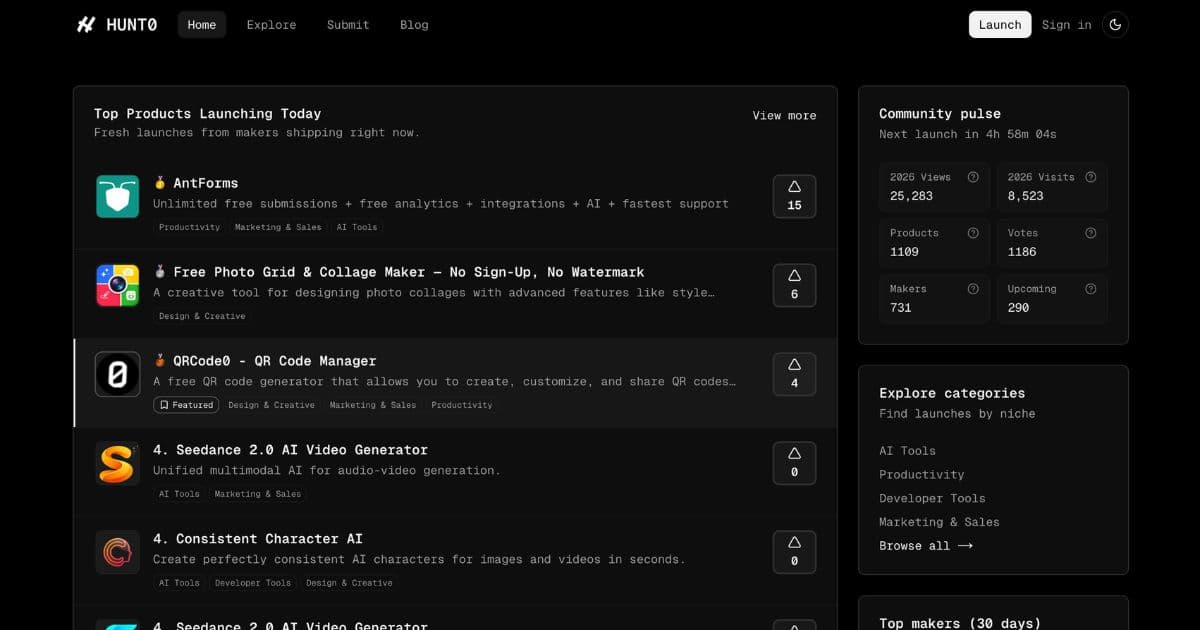Toggle dark mode moon icon
Screen dimensions: 1200x630
click(1115, 25)
